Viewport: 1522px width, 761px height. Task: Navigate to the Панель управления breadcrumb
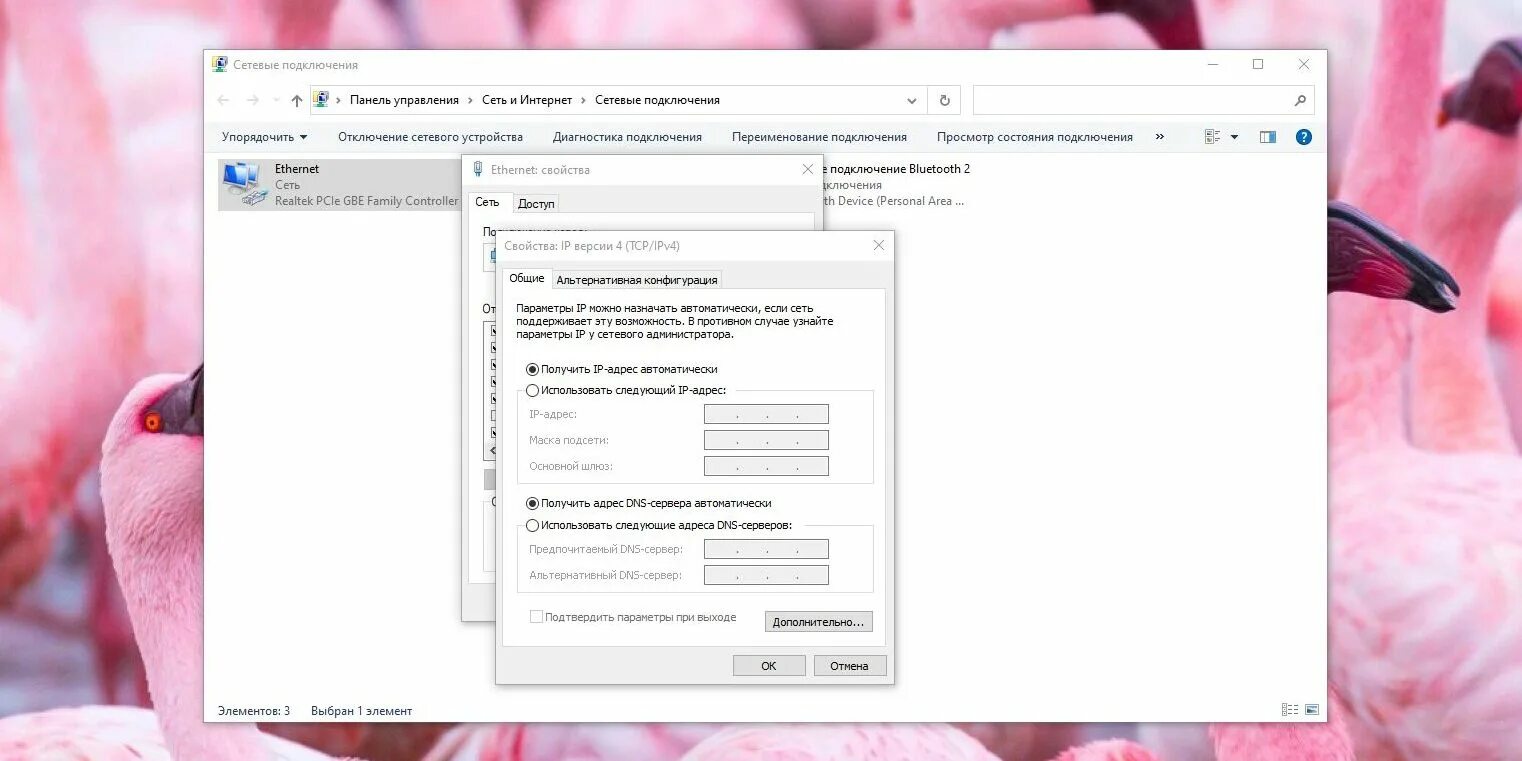(404, 100)
